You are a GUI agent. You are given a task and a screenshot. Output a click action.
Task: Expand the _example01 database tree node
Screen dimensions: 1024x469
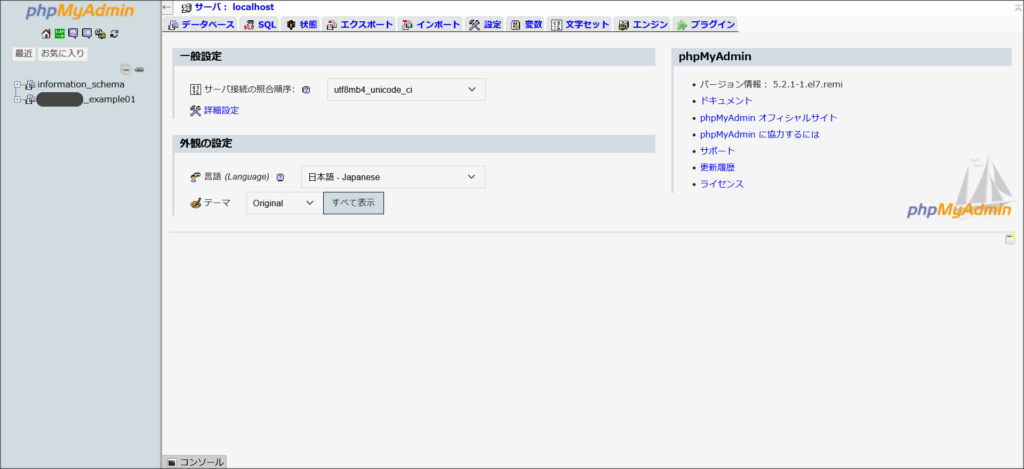18,100
